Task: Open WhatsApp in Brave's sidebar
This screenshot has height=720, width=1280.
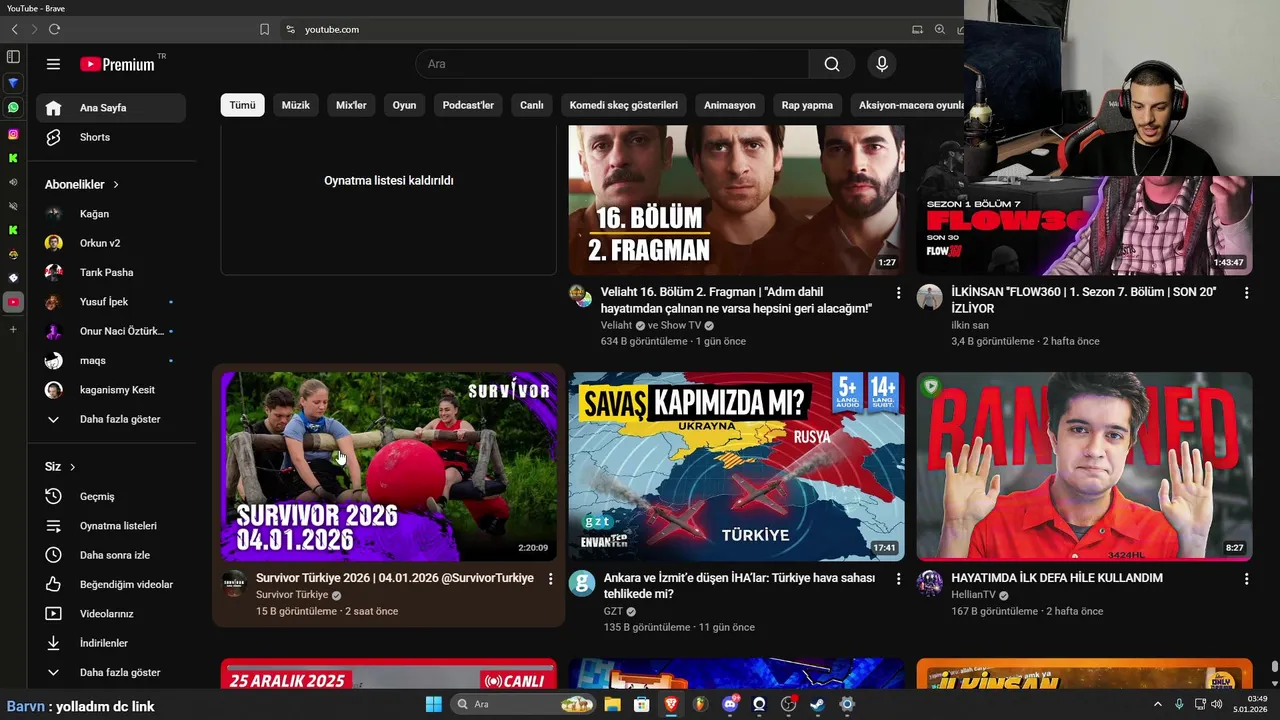Action: tap(13, 107)
